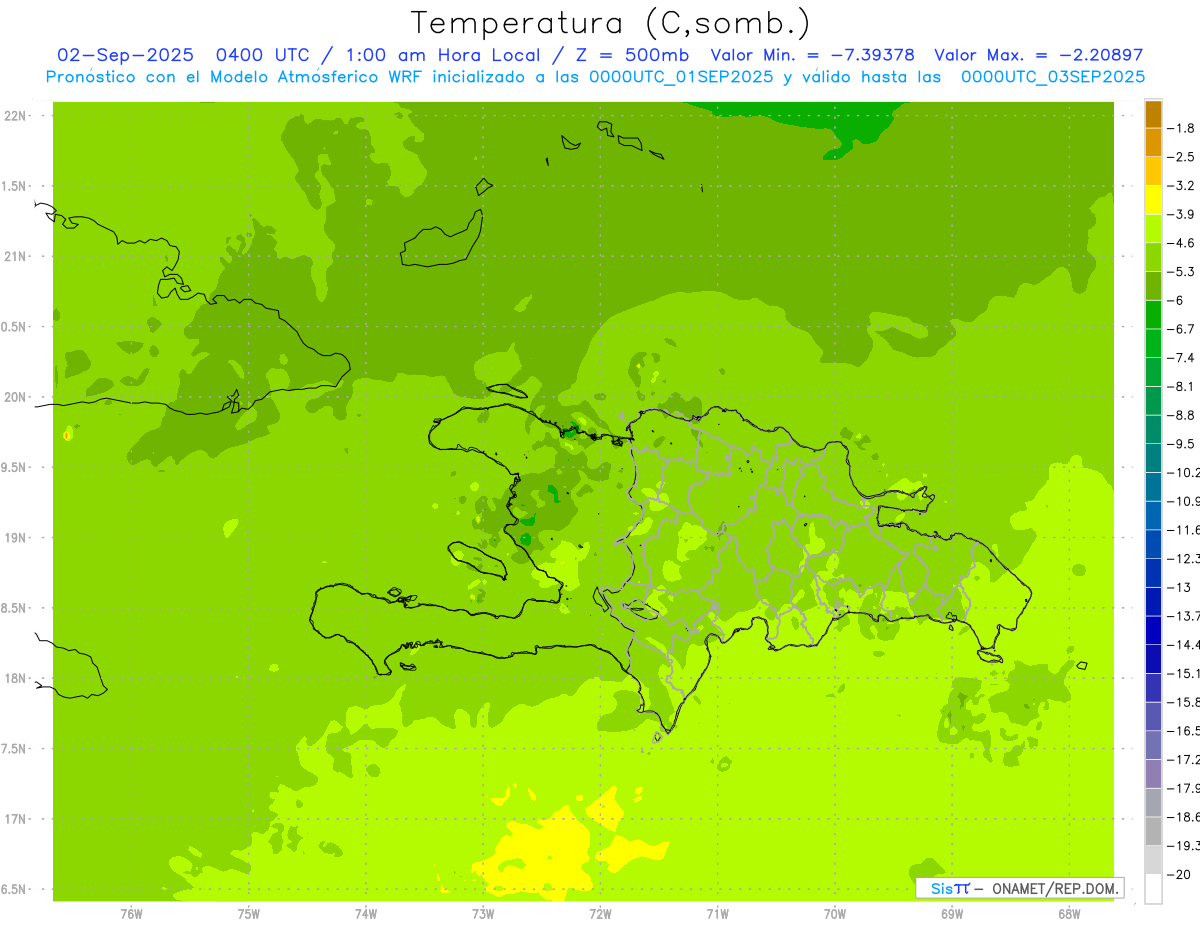Click the '22N' latitude label

[14, 116]
